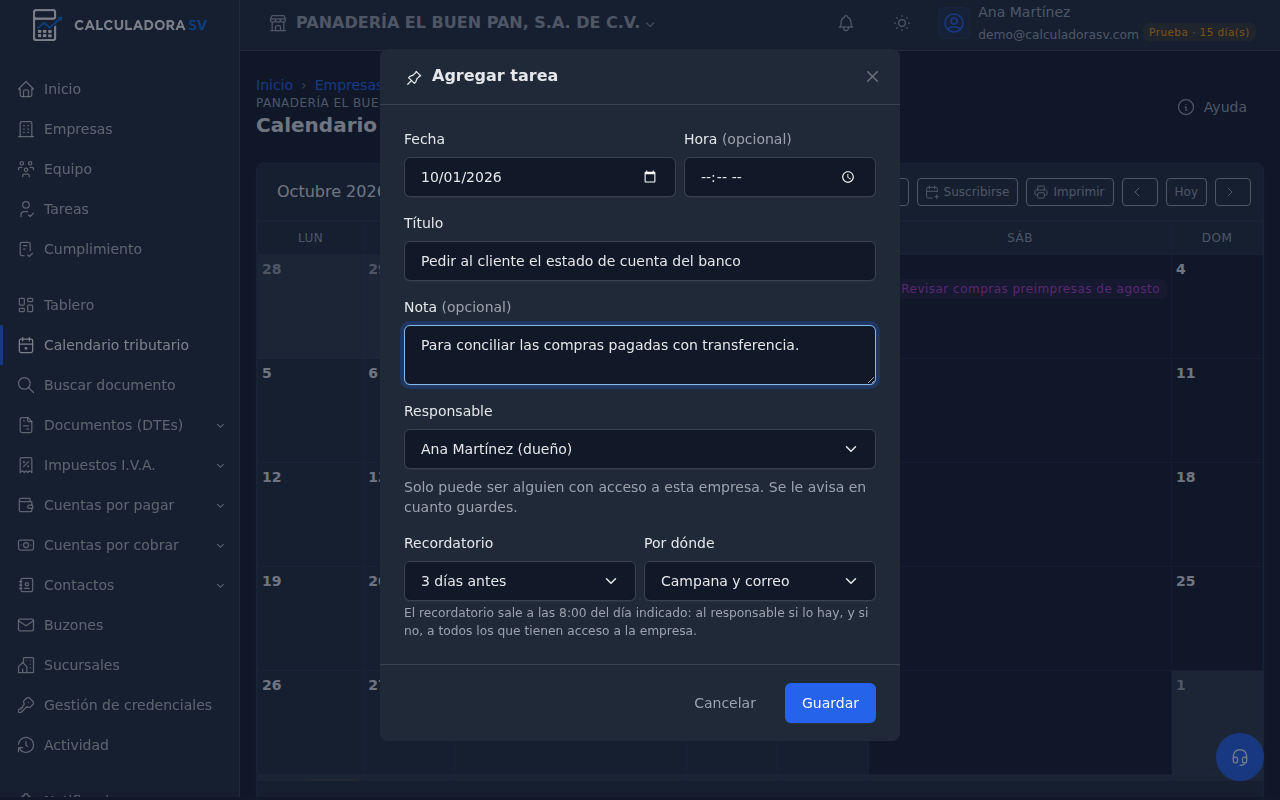Open Empresas in the sidebar
1280x800 pixels.
[x=120, y=129]
